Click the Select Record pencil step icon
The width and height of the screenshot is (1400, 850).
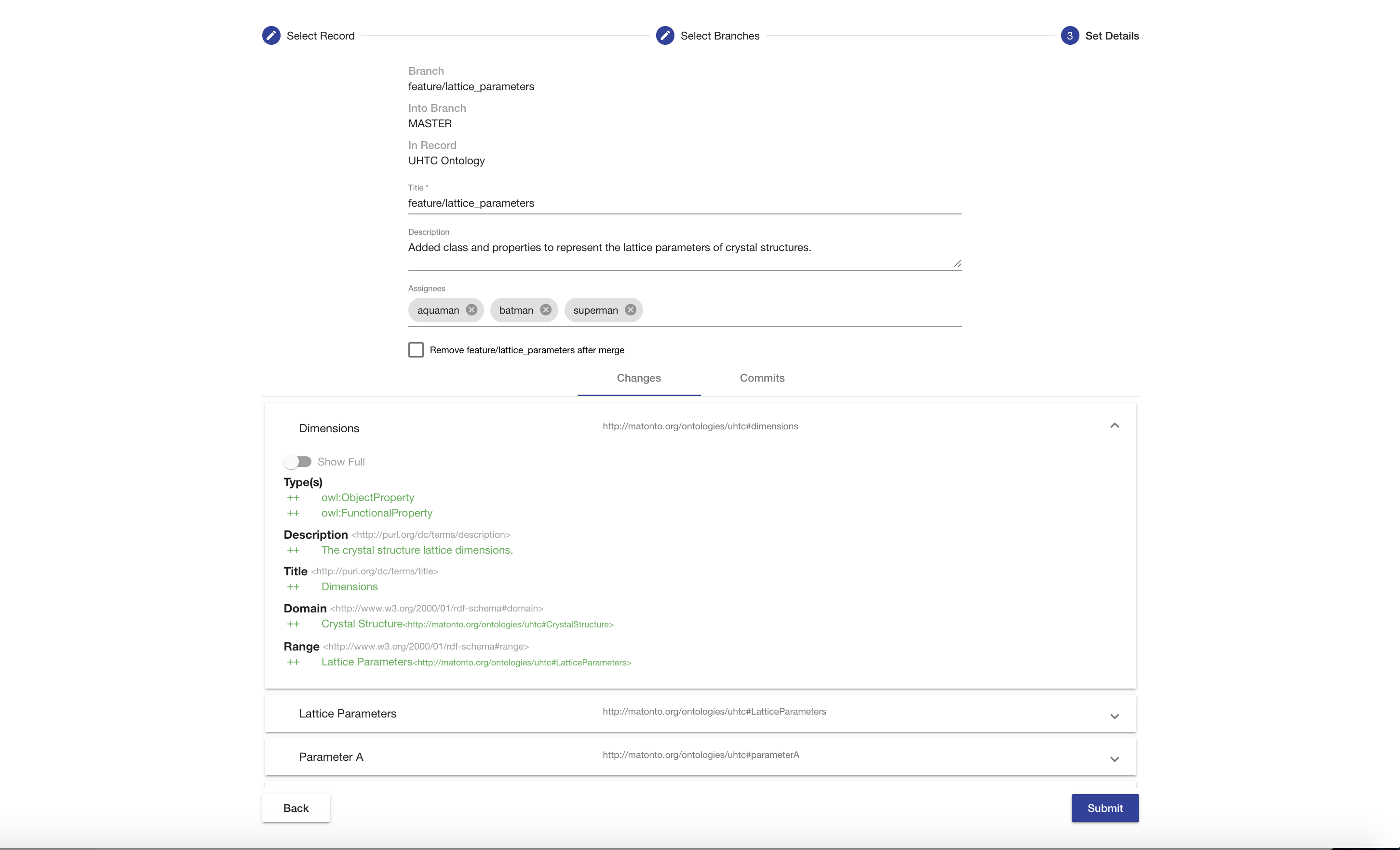click(271, 35)
